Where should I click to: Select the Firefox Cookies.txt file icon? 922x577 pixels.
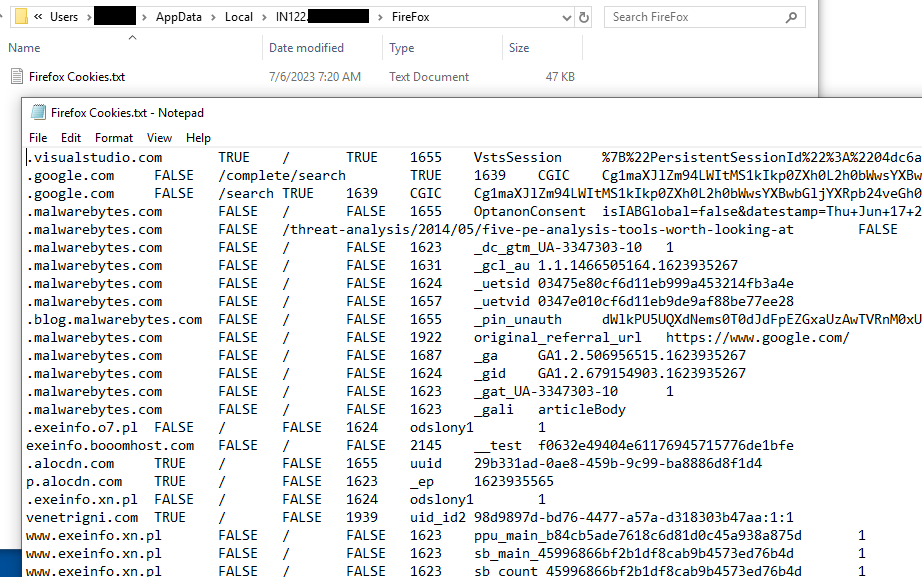tap(17, 76)
